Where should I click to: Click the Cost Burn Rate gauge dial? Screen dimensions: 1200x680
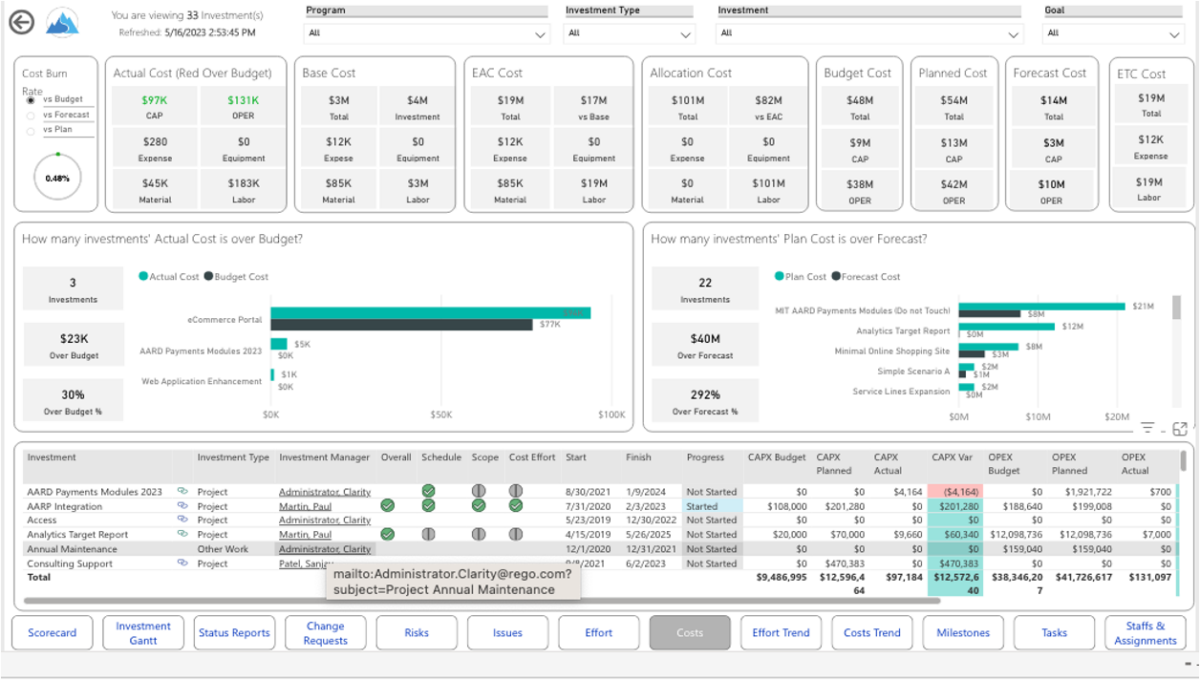coord(57,175)
